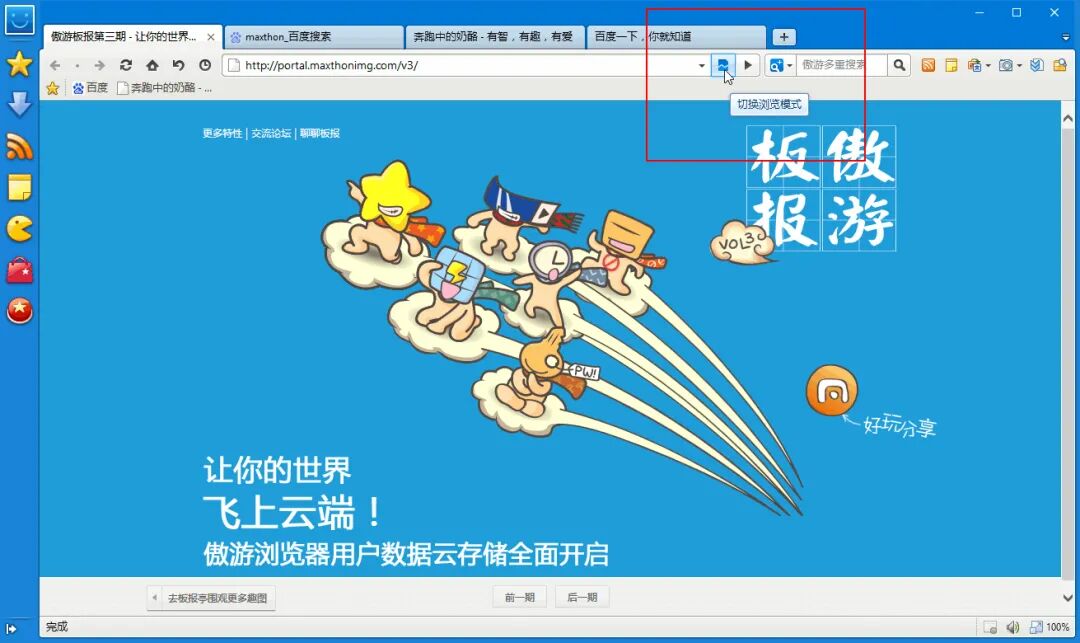
Task: Click the scrollbar down arrow
Action: 1068,598
